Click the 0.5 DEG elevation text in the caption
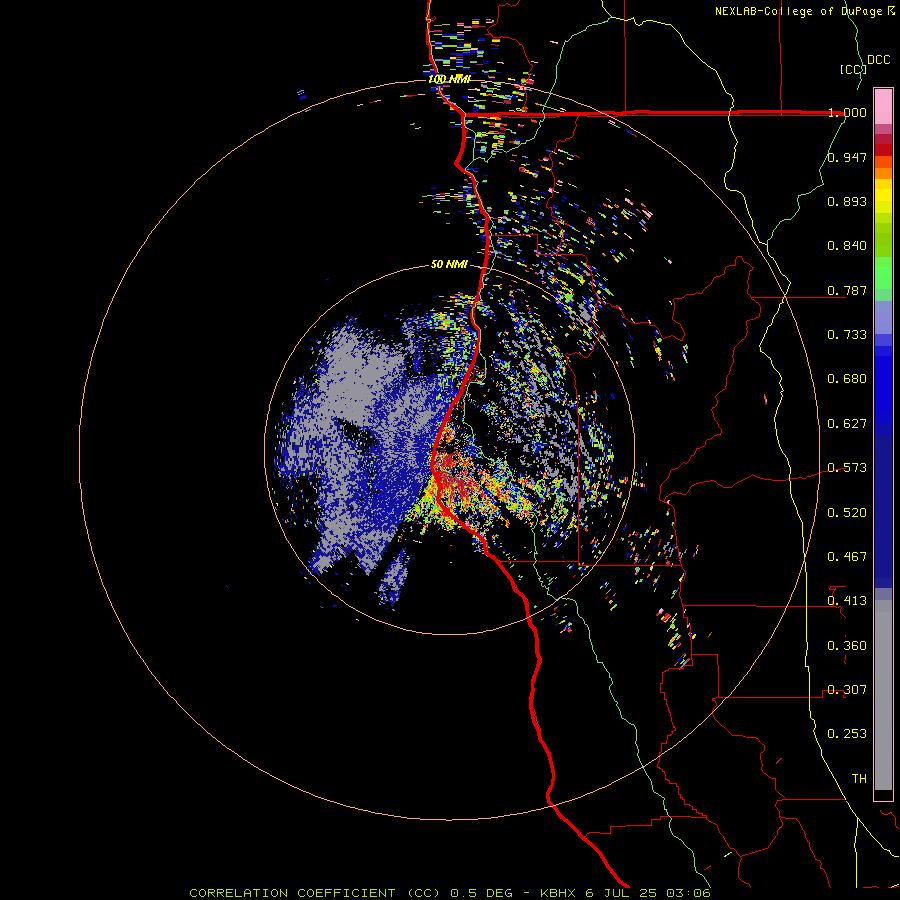900x900 pixels. [x=482, y=893]
